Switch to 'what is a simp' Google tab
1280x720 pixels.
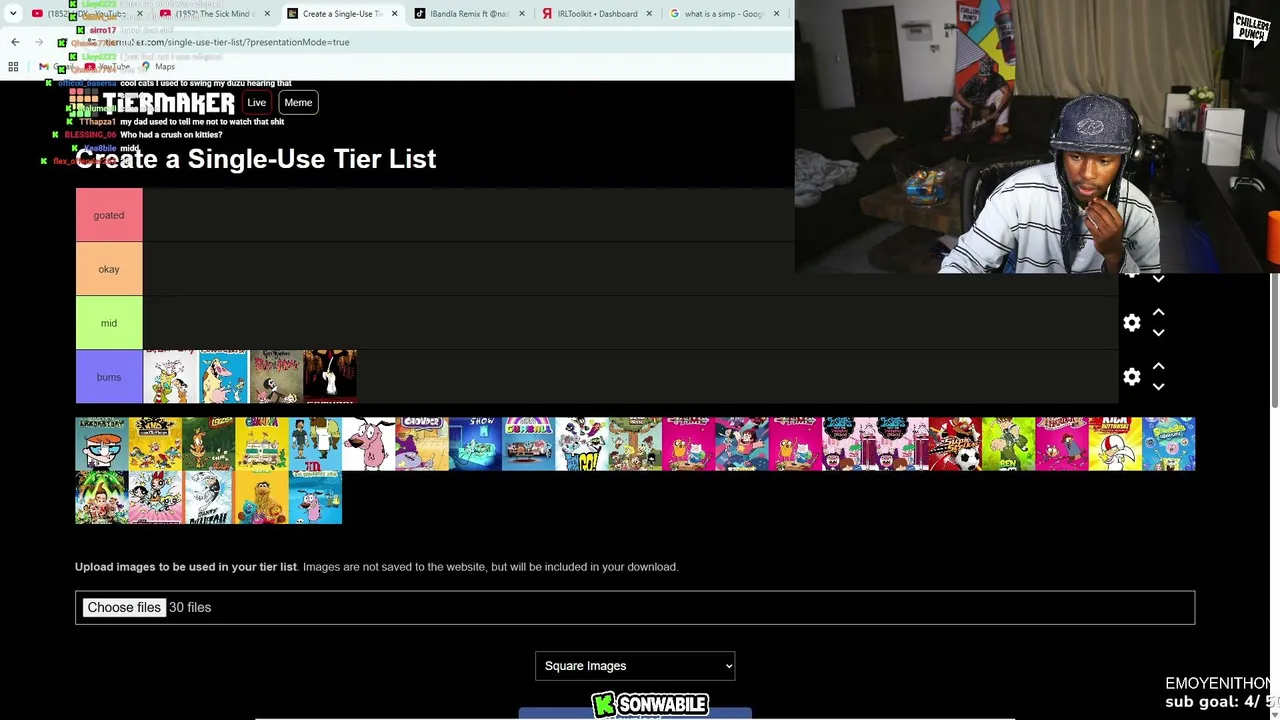point(724,14)
